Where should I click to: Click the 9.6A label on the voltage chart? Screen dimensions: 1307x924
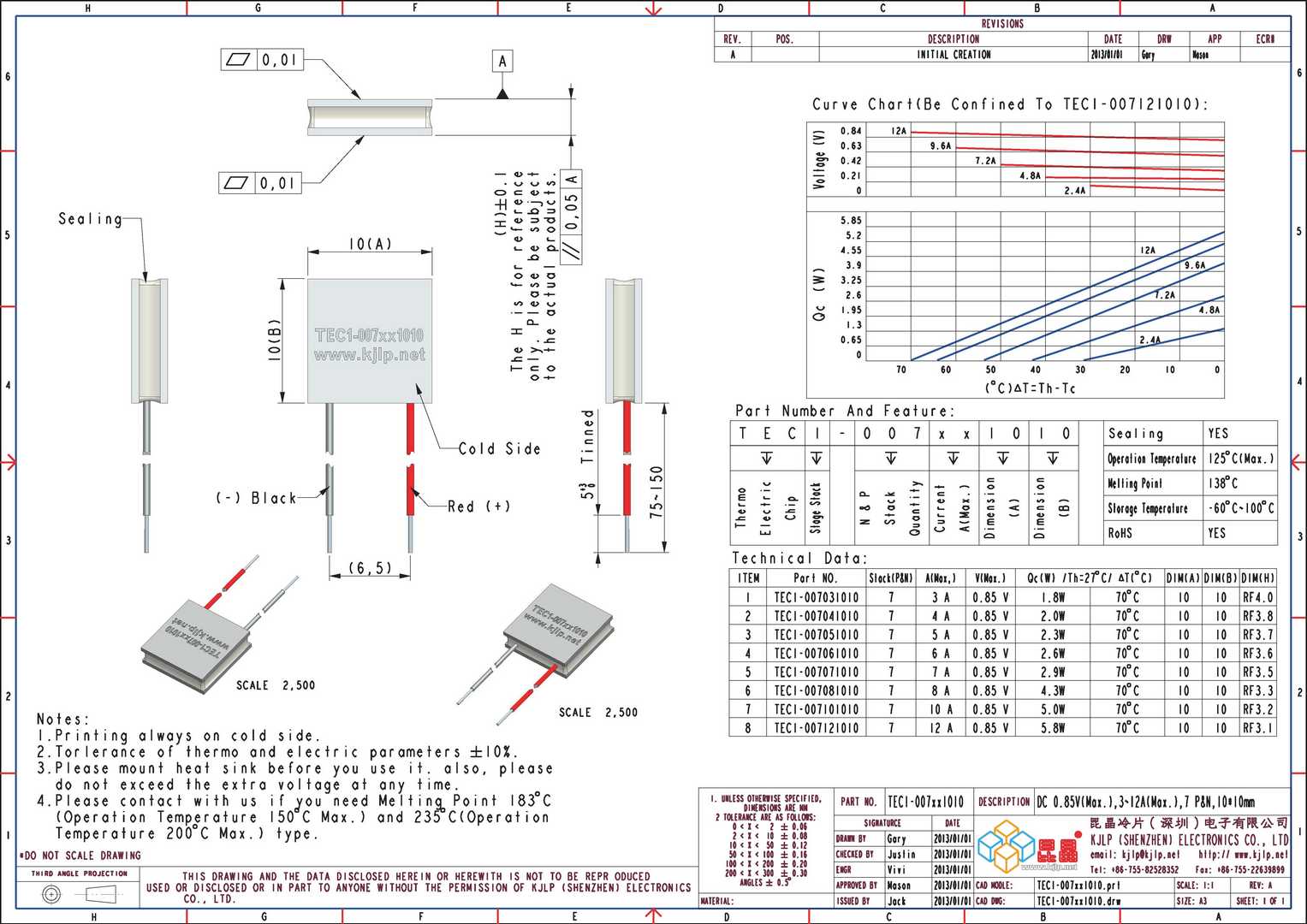pos(941,146)
